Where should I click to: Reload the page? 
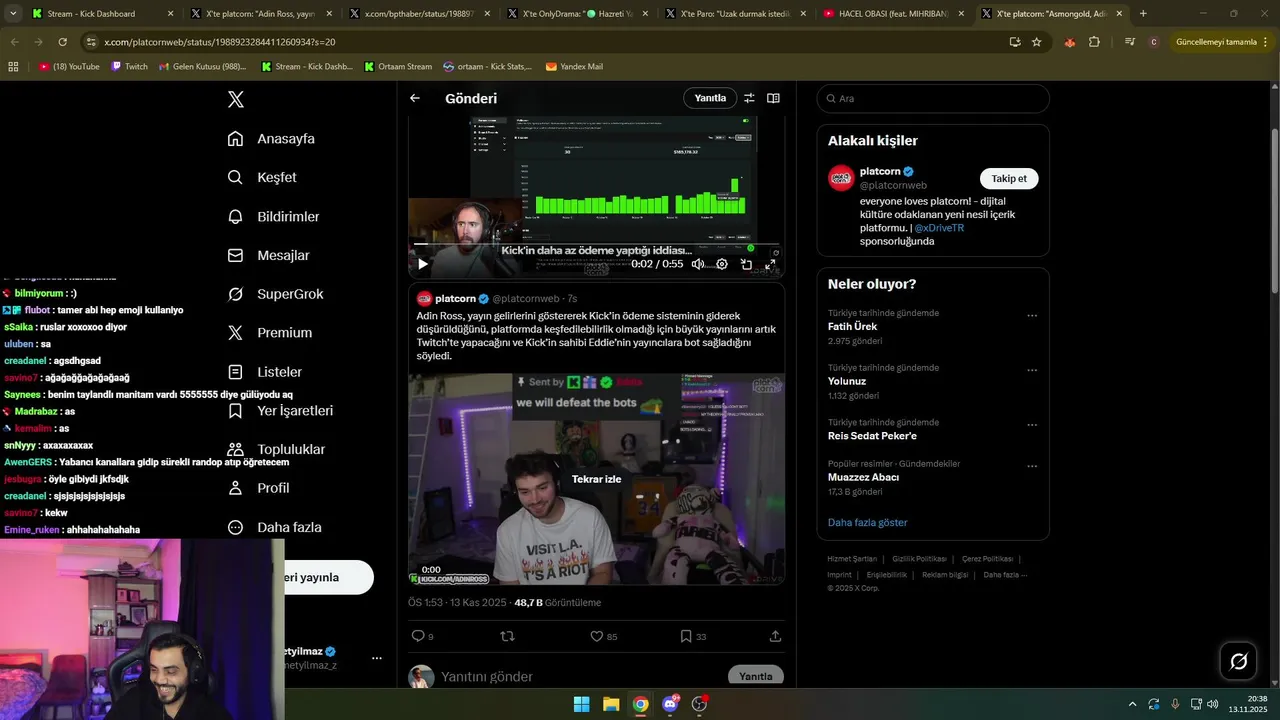[62, 42]
